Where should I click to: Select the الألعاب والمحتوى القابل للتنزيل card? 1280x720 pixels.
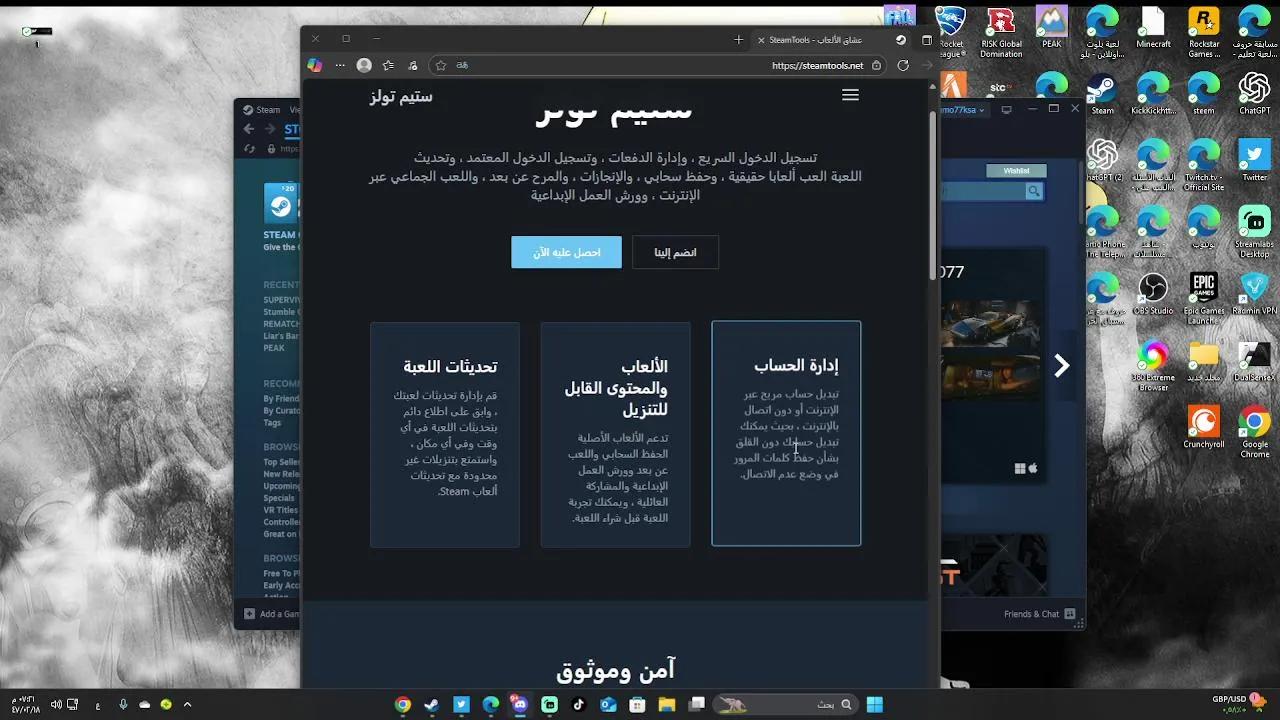click(x=615, y=434)
